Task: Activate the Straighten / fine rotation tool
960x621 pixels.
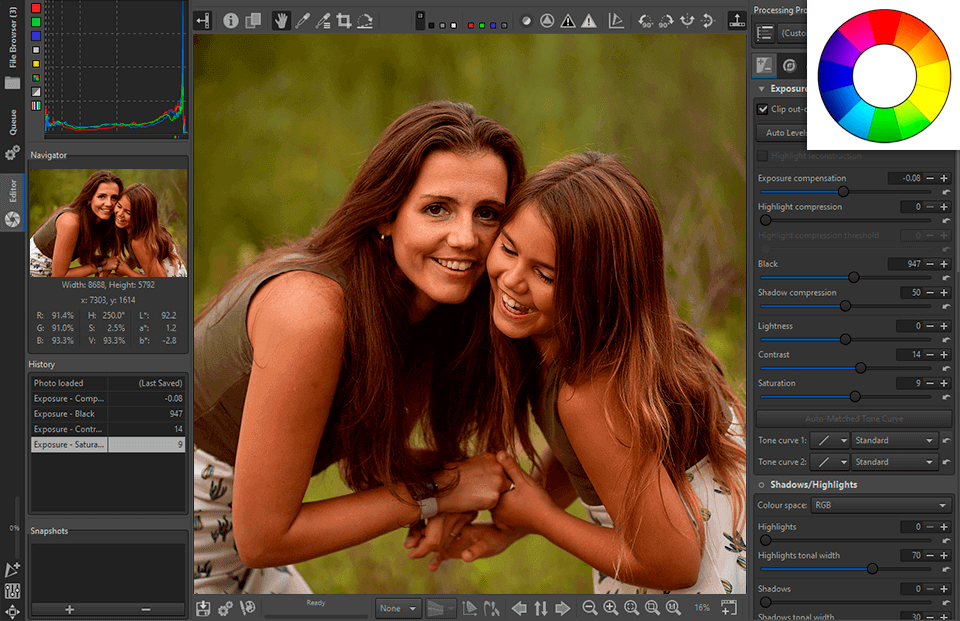Action: coord(365,20)
